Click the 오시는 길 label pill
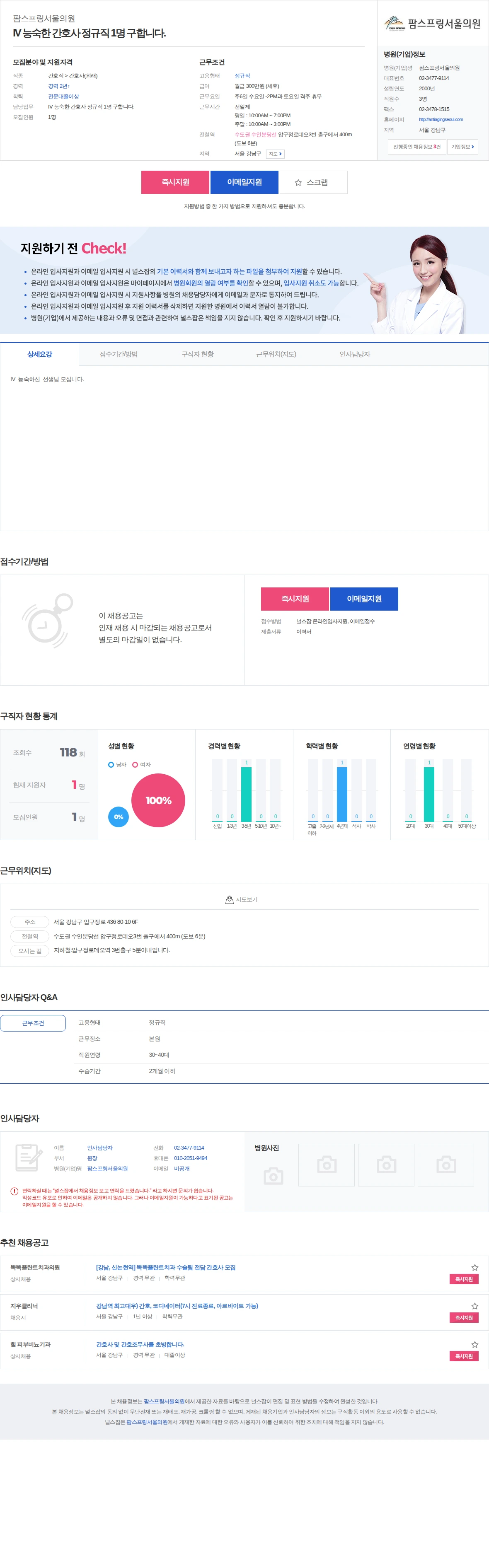 coord(30,951)
